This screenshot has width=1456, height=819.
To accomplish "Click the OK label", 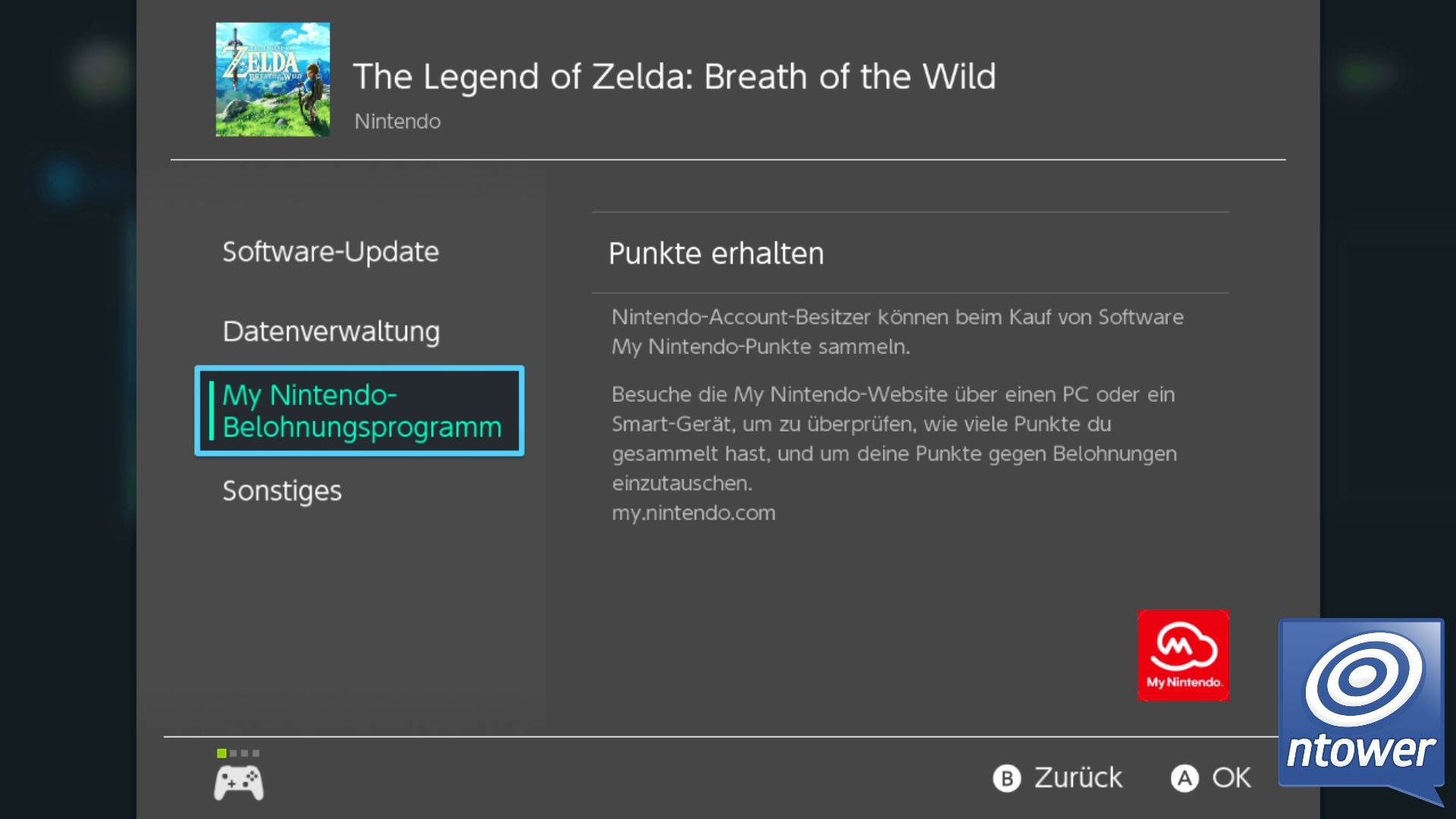I will [x=1232, y=778].
